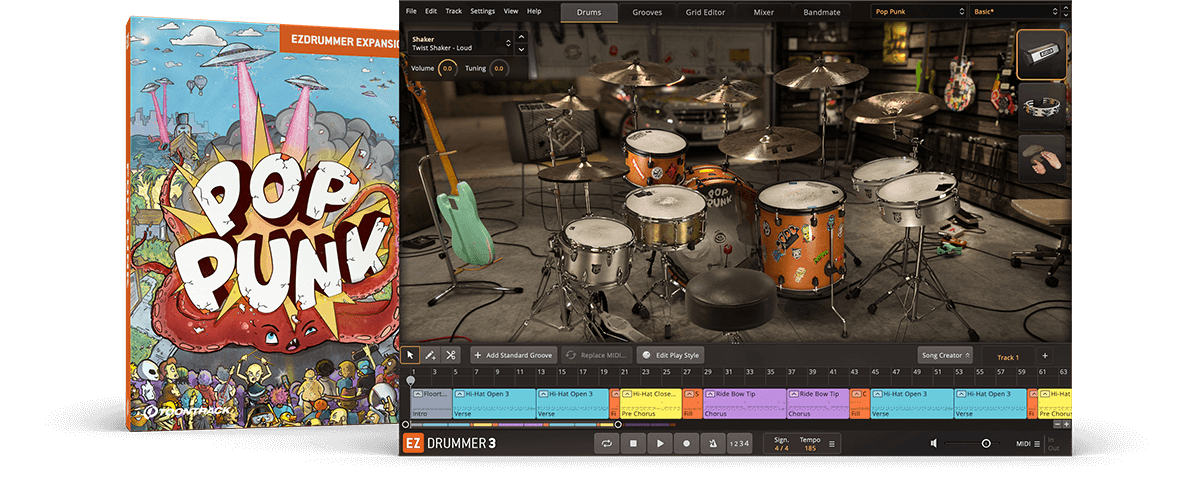
Task: Add a new track with plus button
Action: pos(1044,355)
